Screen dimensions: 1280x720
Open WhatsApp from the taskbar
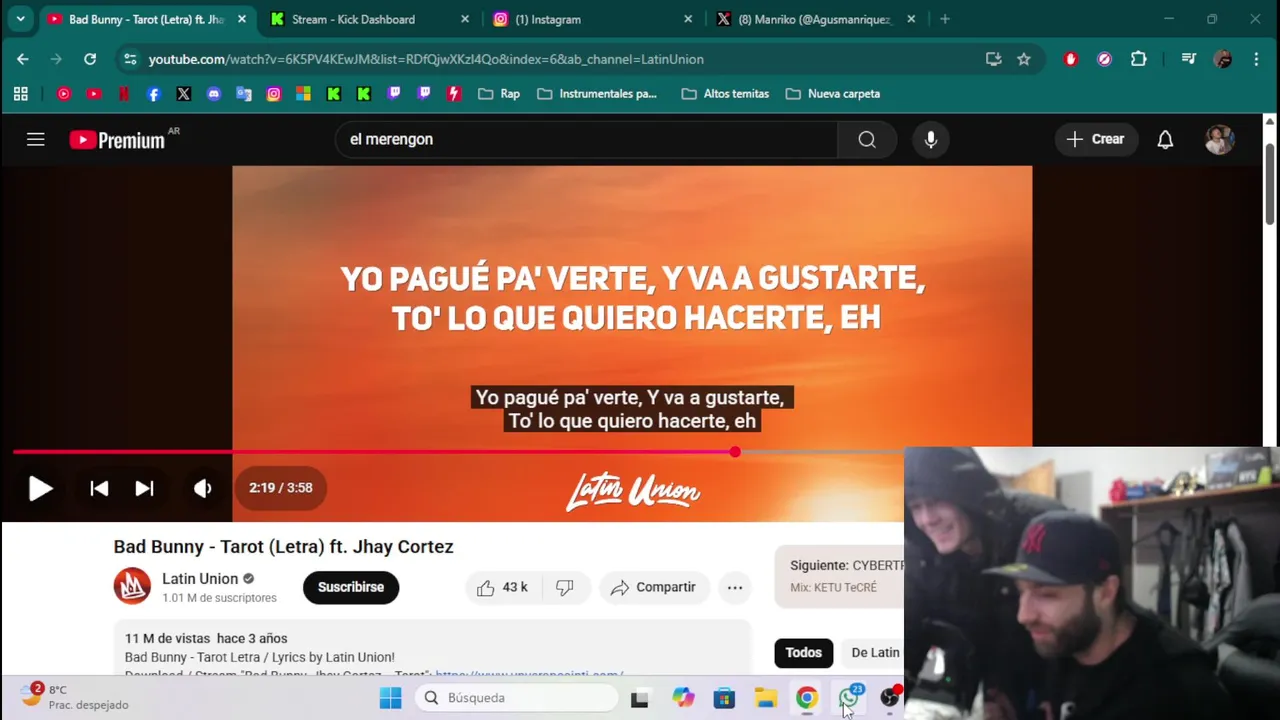pyautogui.click(x=850, y=698)
